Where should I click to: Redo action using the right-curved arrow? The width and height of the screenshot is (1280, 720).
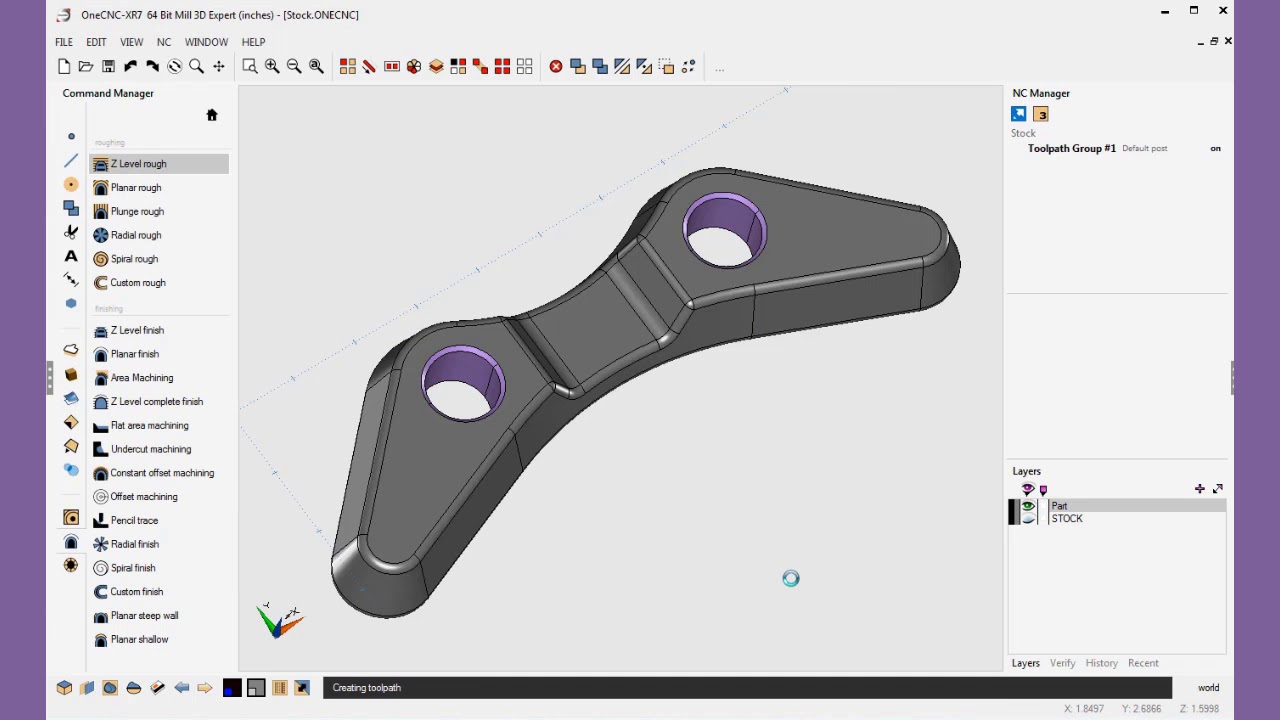coord(152,67)
